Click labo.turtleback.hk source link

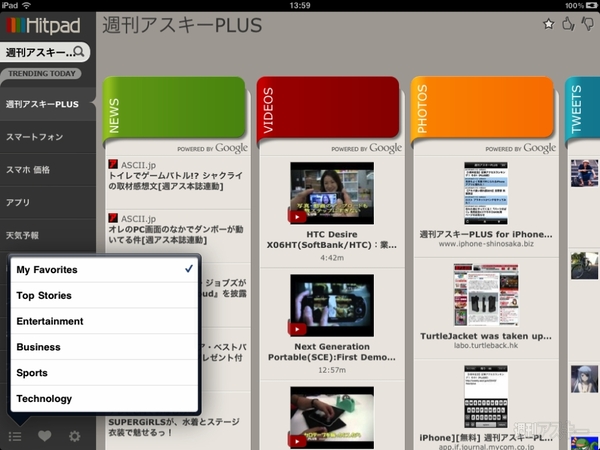tap(486, 345)
